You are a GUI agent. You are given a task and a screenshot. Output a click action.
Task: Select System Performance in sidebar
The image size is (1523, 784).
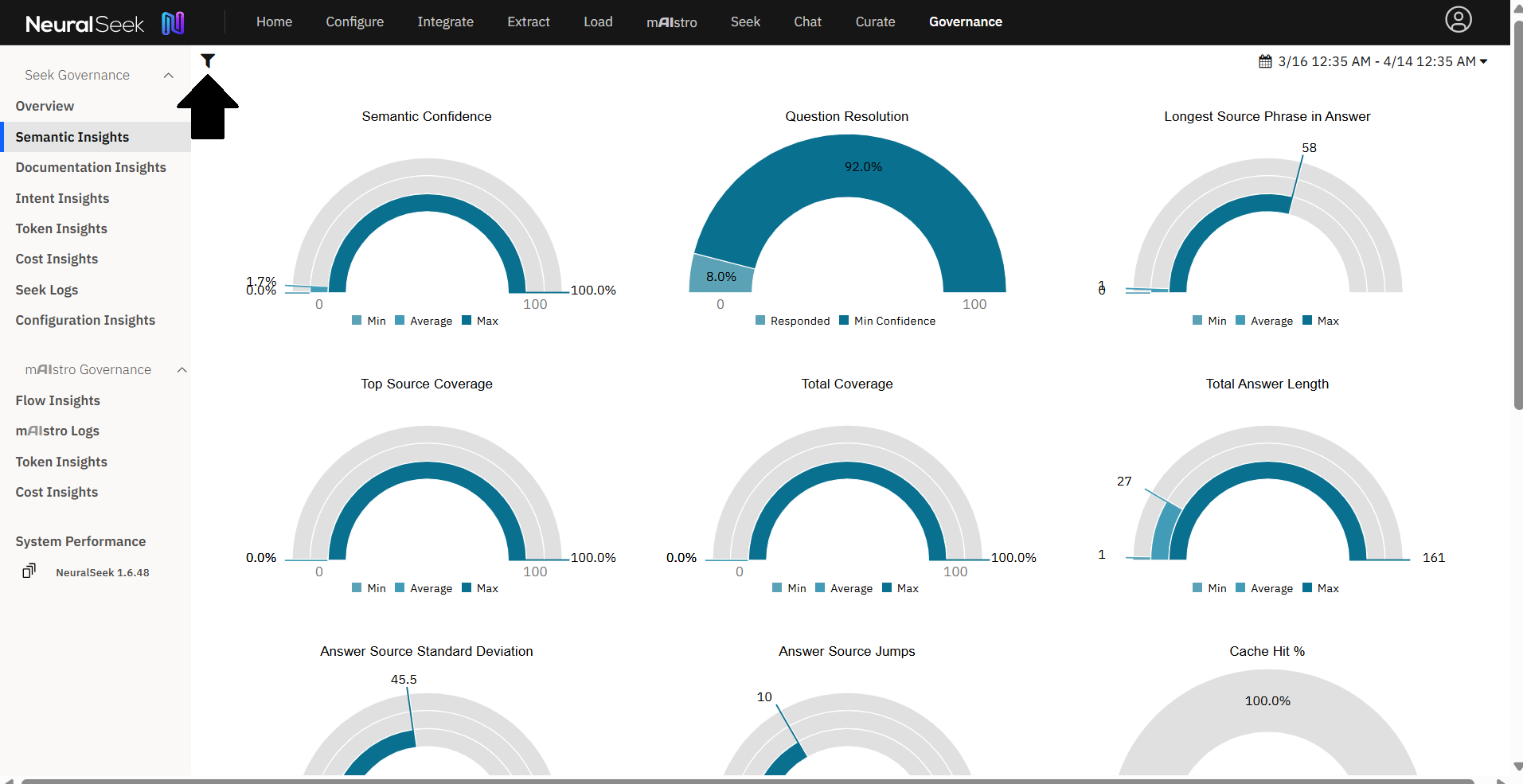coord(80,541)
